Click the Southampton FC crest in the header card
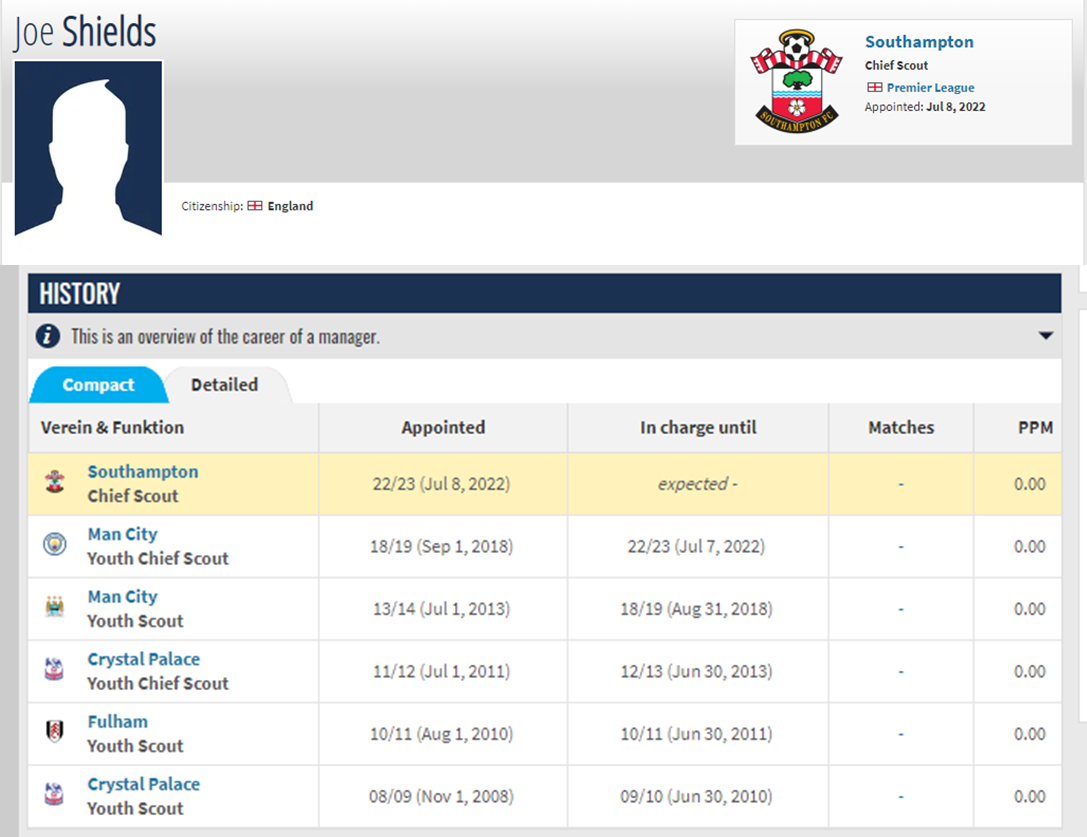The width and height of the screenshot is (1087, 837). pyautogui.click(x=797, y=82)
